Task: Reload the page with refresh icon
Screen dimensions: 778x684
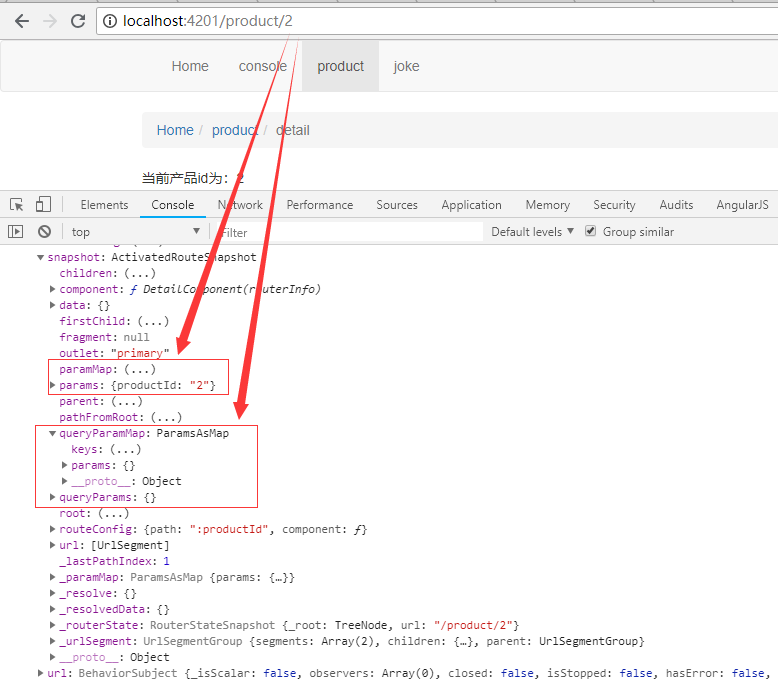Action: [x=78, y=21]
